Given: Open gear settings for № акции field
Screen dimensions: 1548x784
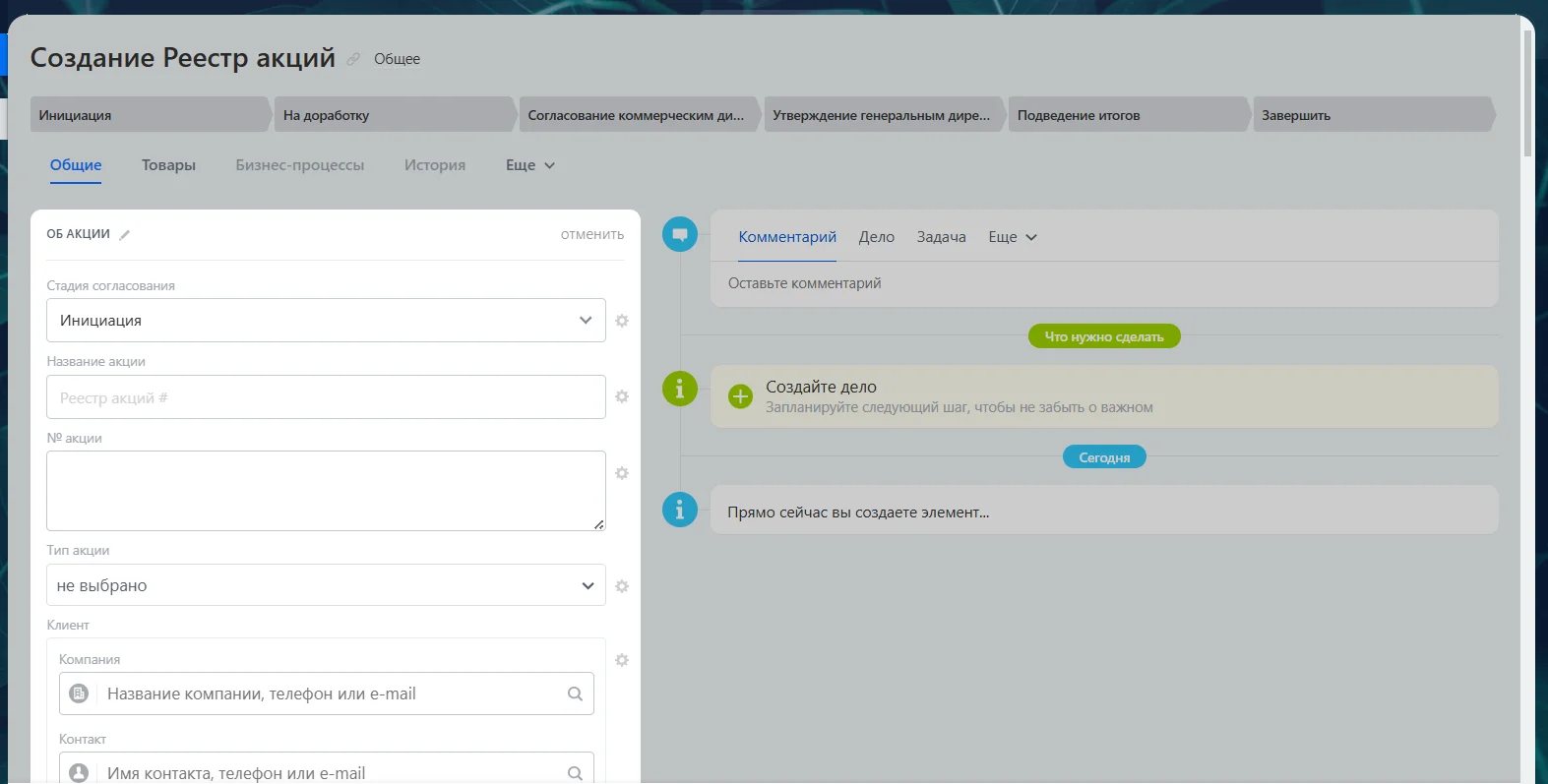Looking at the screenshot, I should click(x=622, y=473).
